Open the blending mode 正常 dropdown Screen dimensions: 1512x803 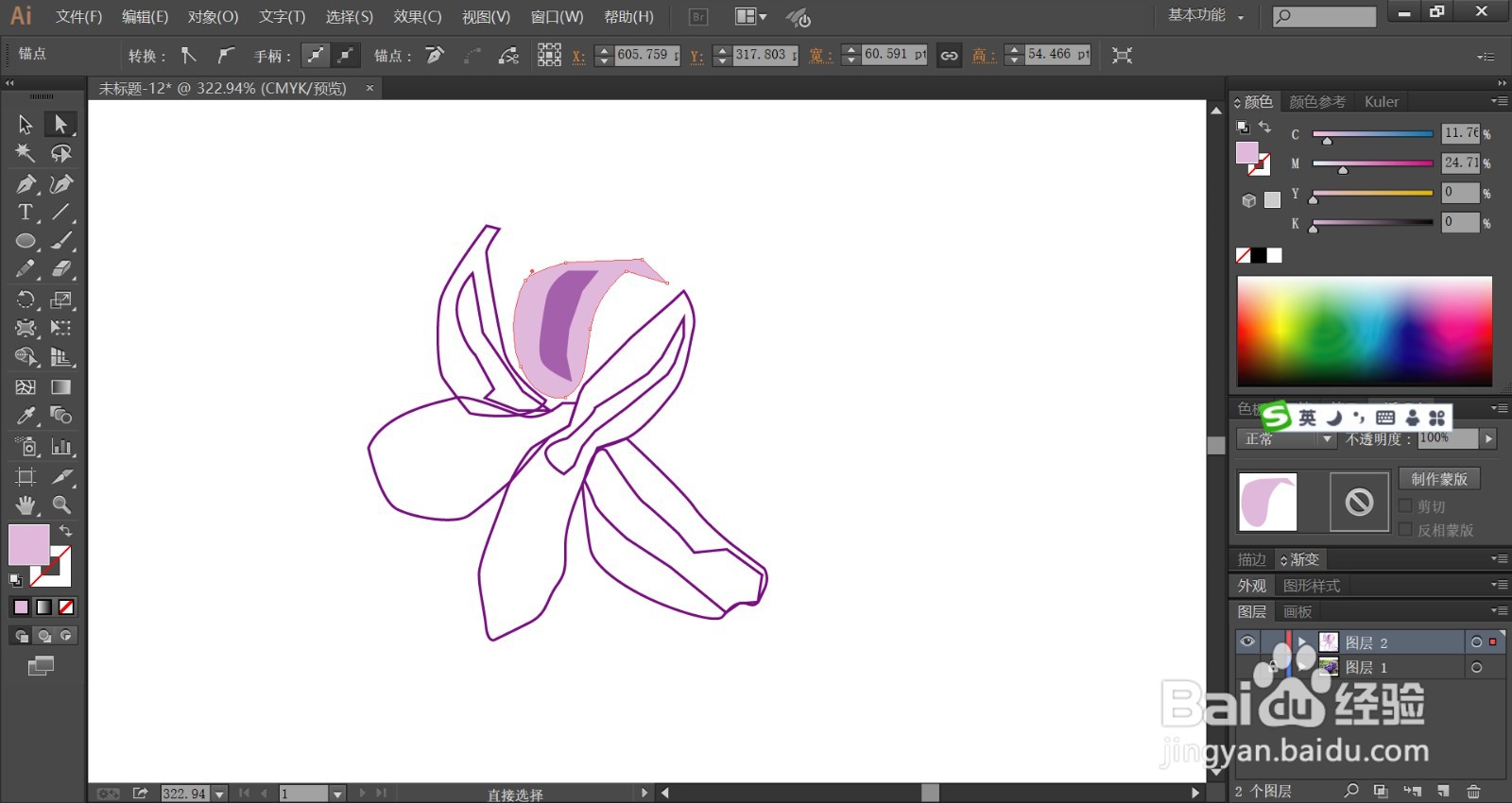pos(1287,438)
